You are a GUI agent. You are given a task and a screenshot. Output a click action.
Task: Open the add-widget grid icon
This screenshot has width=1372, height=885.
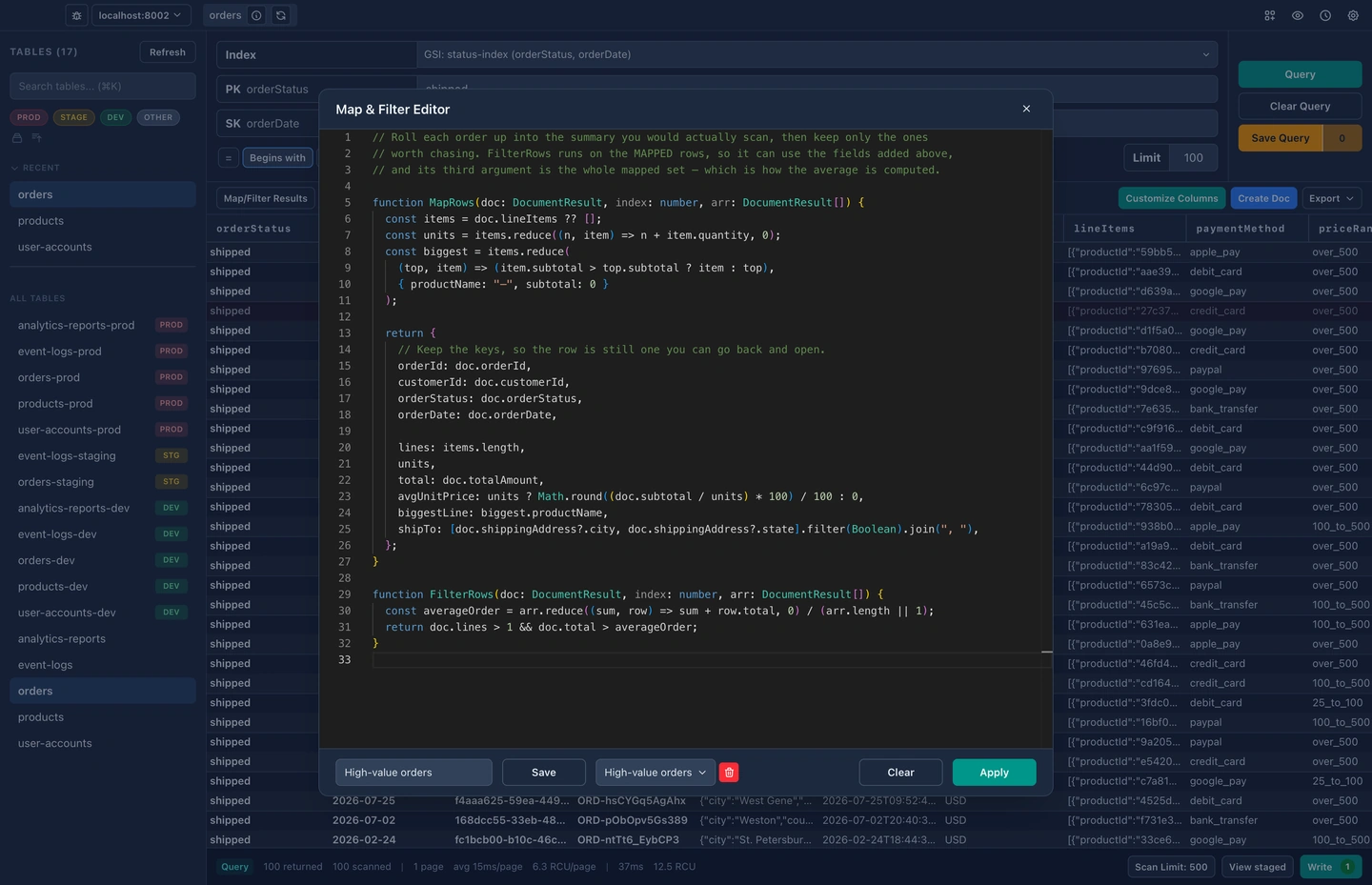tap(1270, 15)
